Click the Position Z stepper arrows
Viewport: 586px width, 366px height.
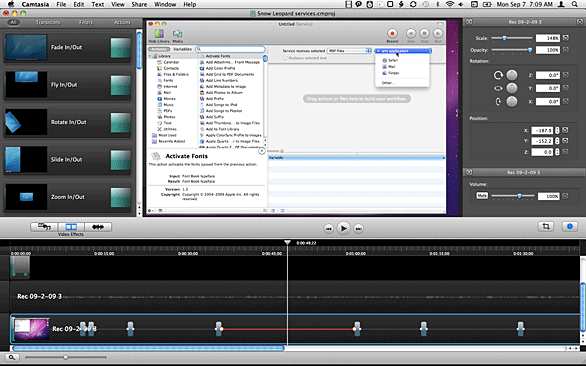(x=557, y=152)
